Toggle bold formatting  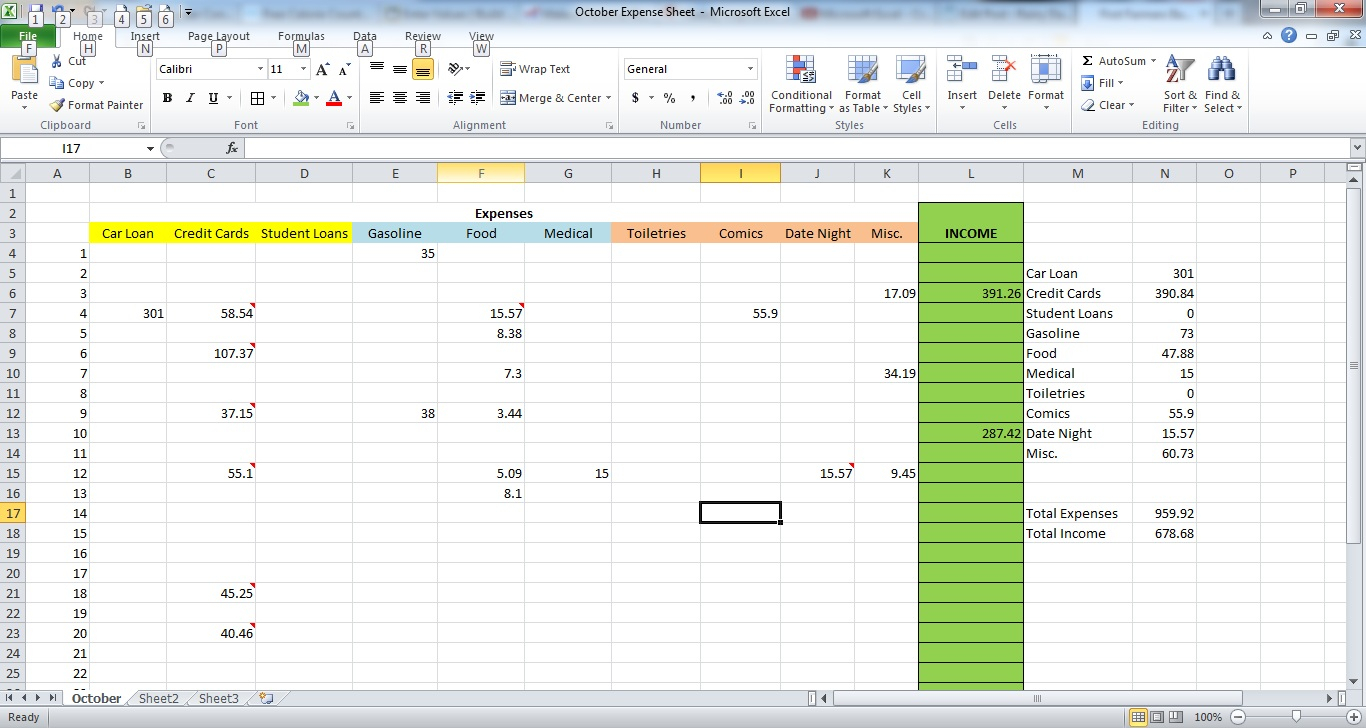pyautogui.click(x=167, y=98)
